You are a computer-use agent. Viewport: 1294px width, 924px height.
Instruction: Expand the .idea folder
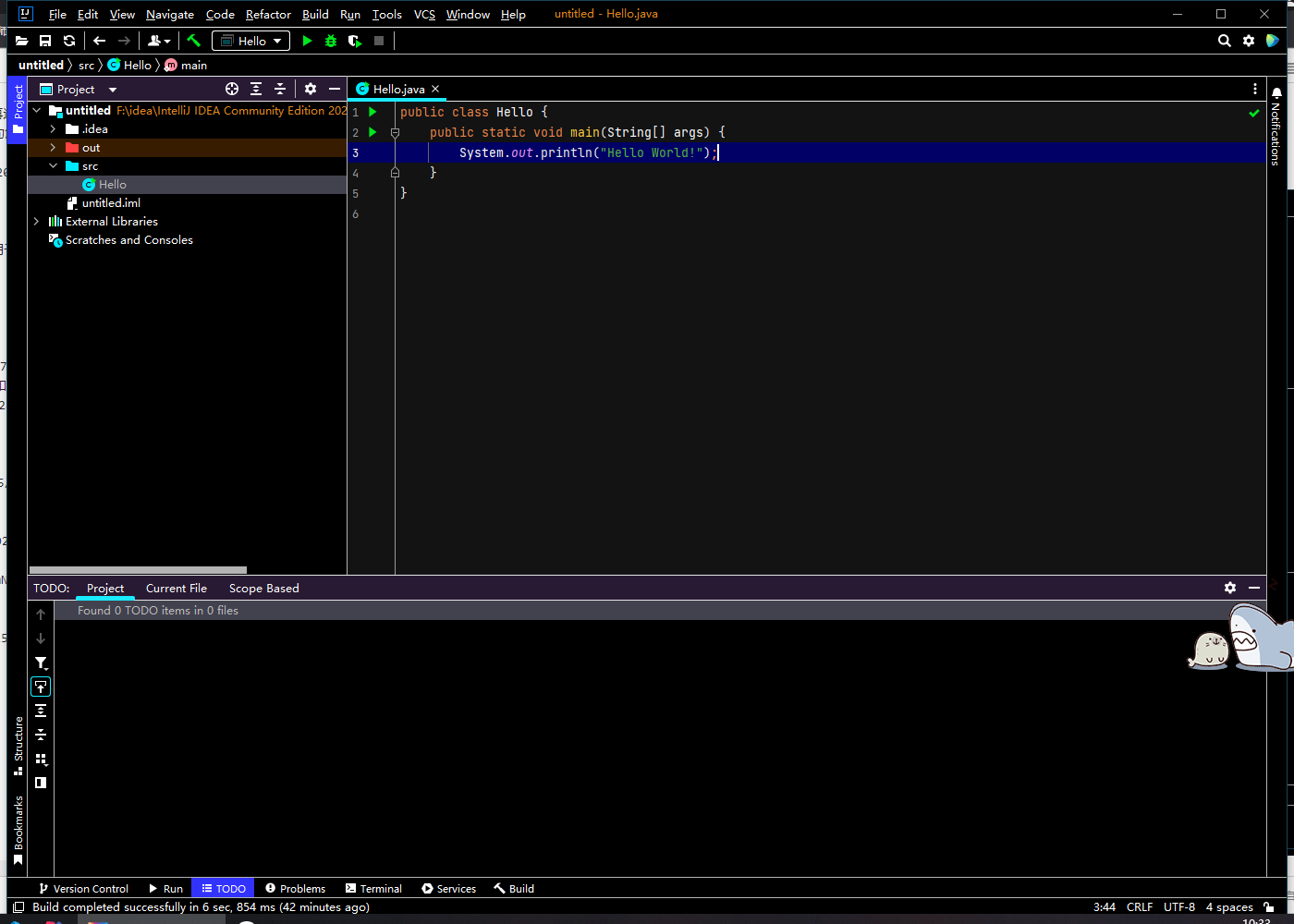click(53, 129)
